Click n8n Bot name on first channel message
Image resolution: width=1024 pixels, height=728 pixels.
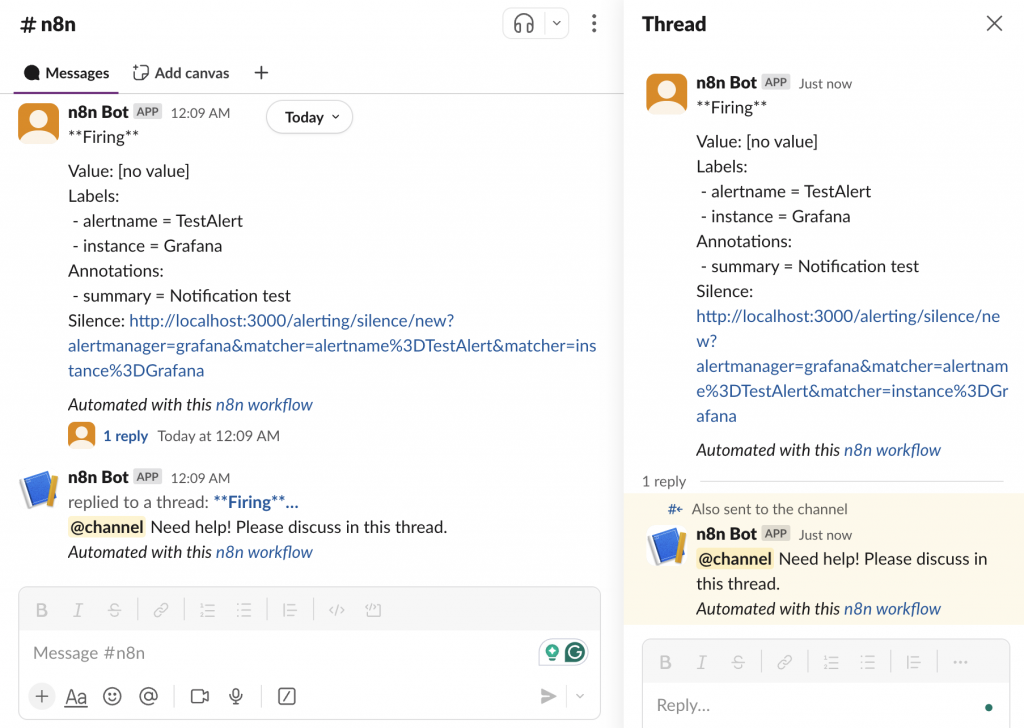(98, 112)
